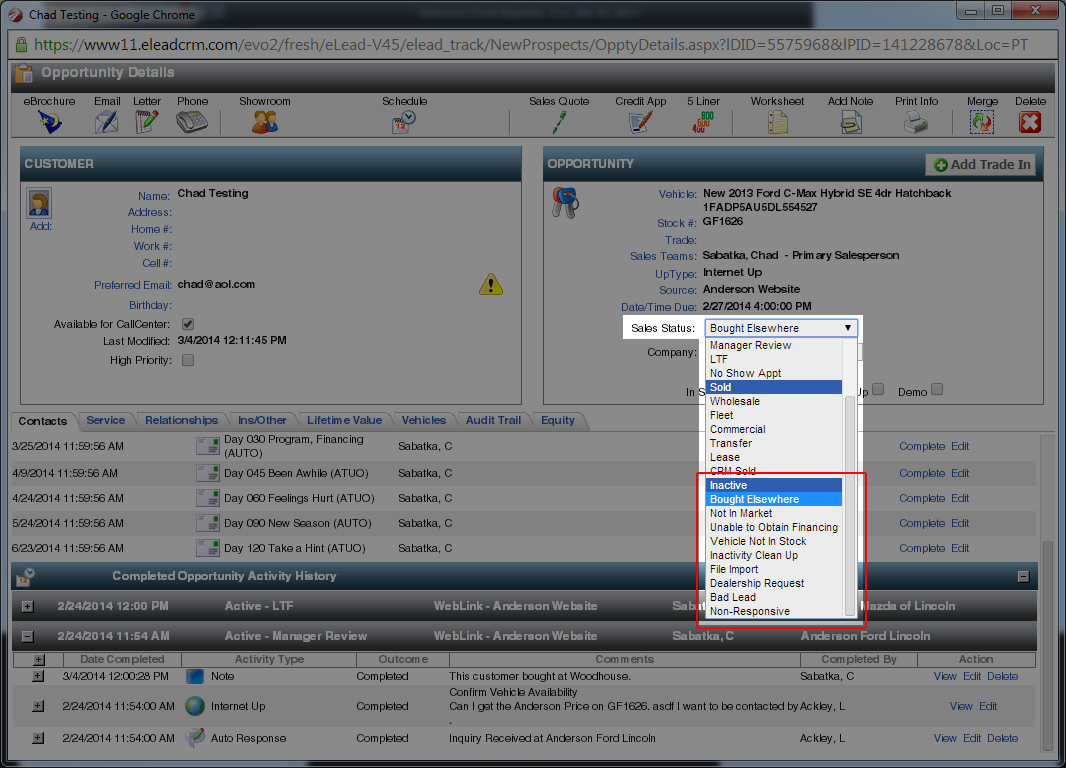This screenshot has width=1066, height=768.
Task: Expand the Internet Up activity row
Action: 38,706
